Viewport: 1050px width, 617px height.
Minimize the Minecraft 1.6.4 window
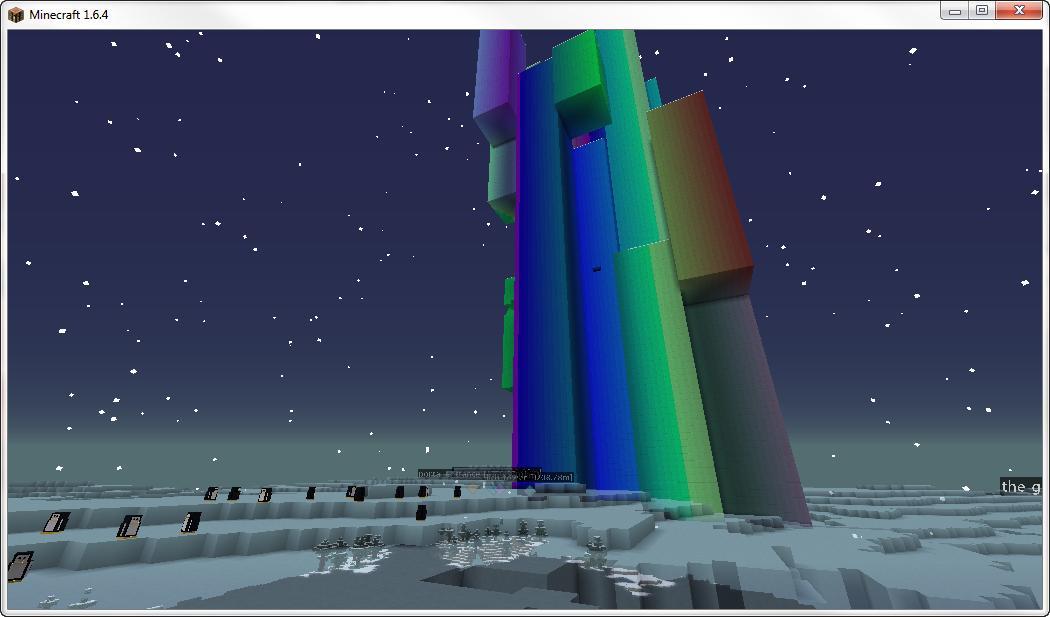(955, 11)
